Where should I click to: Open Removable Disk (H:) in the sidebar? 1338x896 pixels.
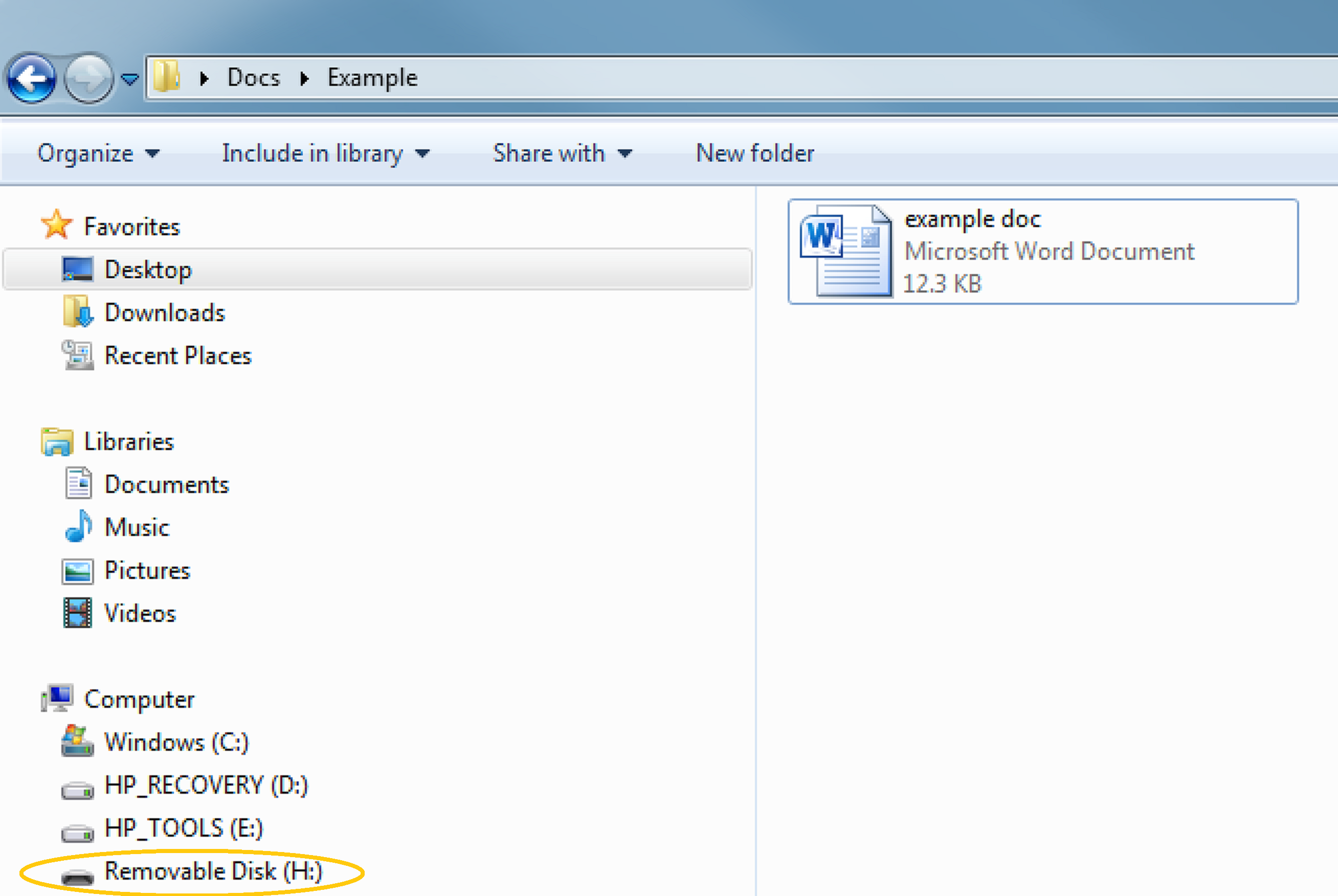214,871
